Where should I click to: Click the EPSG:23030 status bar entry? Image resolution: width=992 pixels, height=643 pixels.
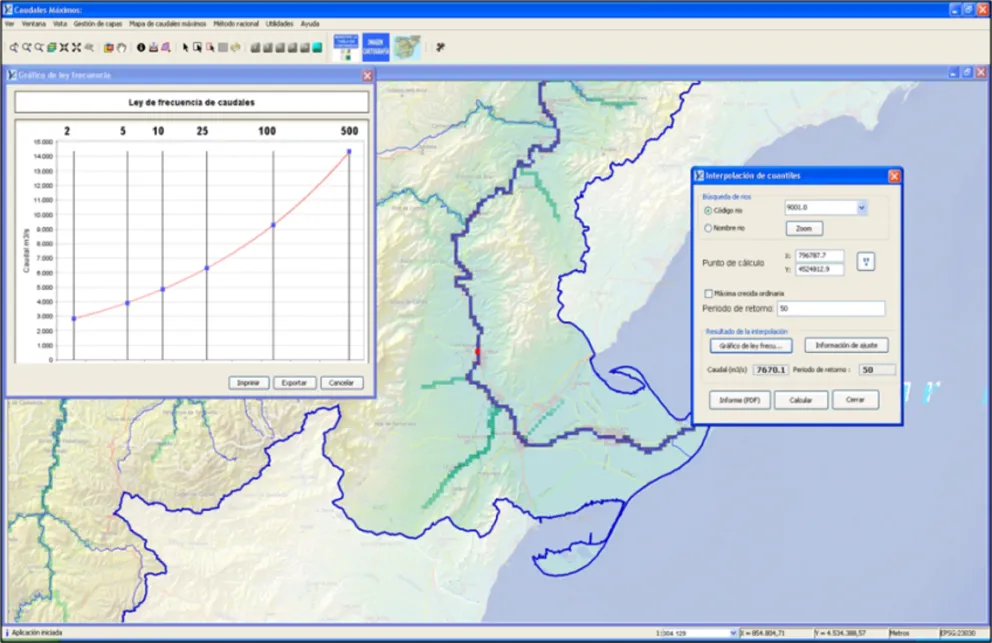pos(958,633)
